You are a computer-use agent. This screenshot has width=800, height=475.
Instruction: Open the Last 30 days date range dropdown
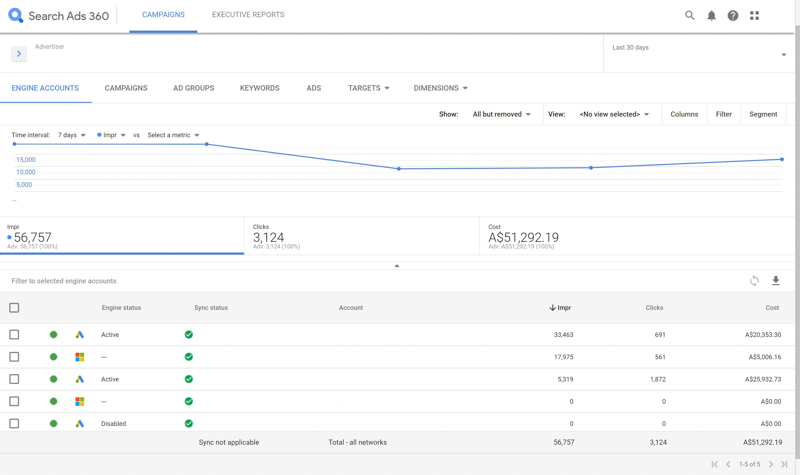(699, 54)
